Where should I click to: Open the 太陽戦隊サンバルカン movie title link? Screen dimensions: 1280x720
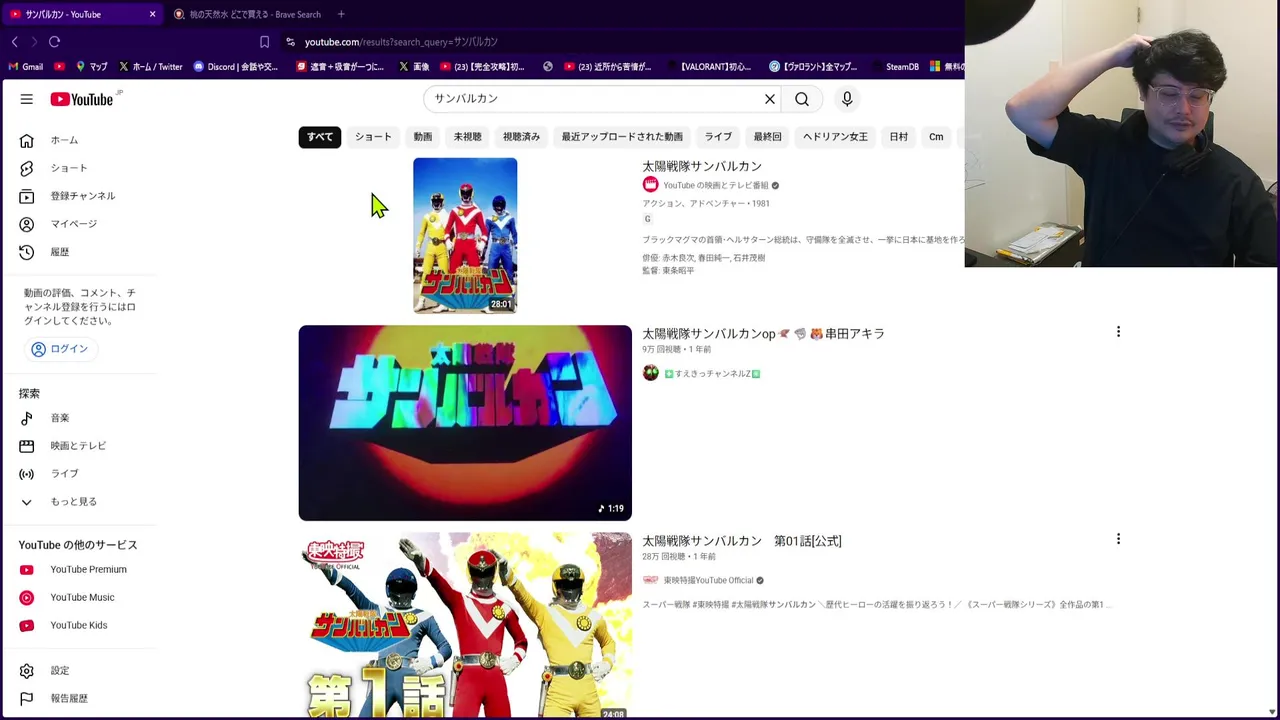(702, 167)
